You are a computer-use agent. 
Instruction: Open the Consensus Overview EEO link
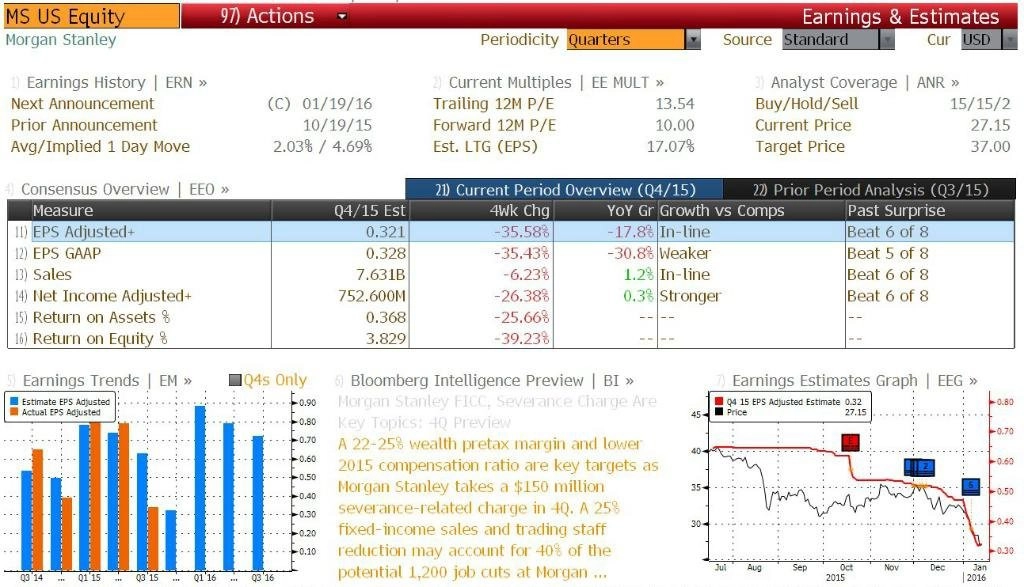[125, 189]
